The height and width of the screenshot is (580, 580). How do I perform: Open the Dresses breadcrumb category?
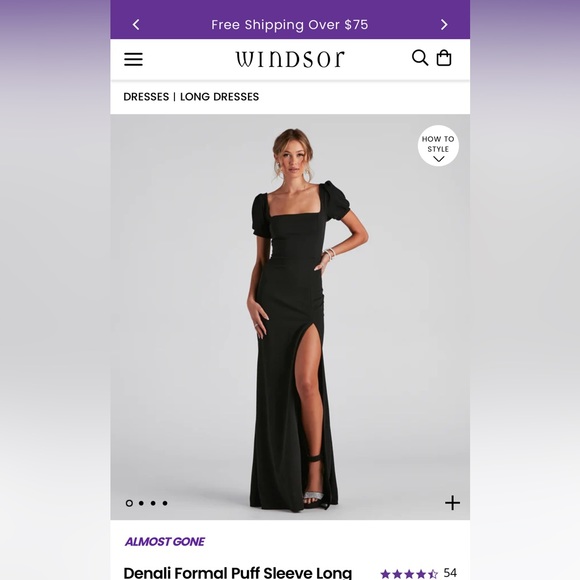pos(146,97)
